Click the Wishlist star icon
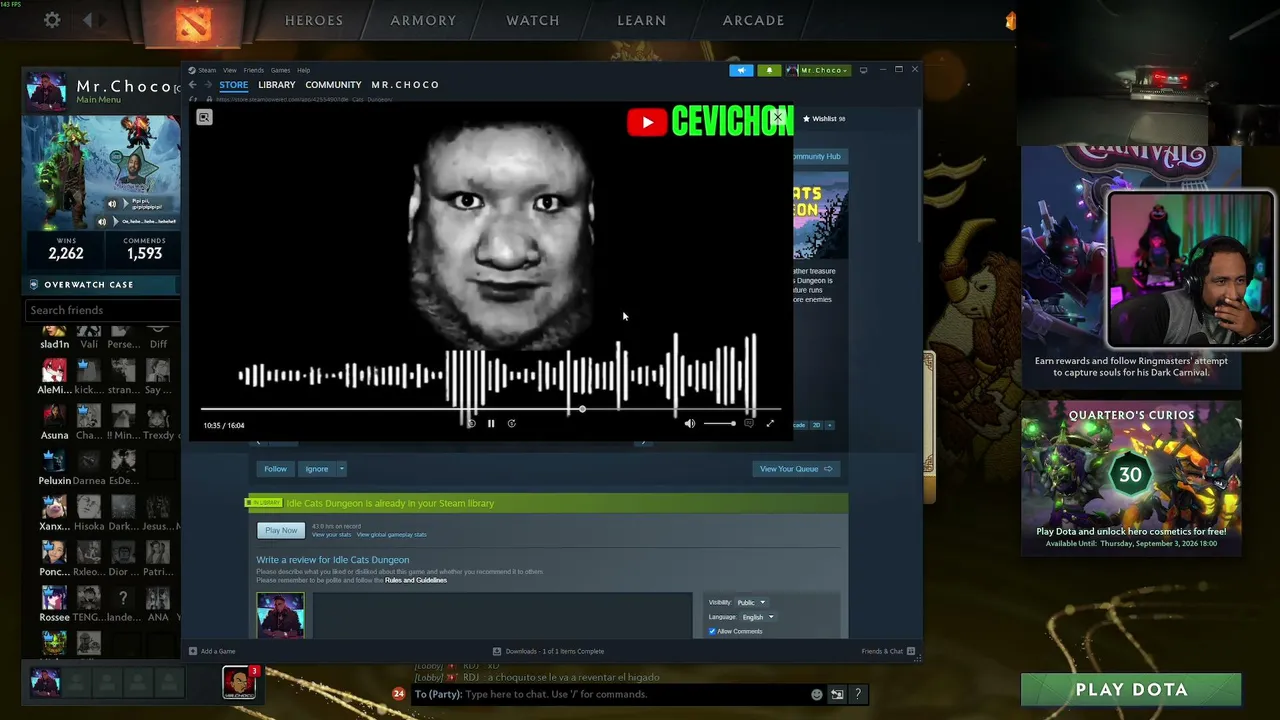The image size is (1280, 720). coord(807,119)
